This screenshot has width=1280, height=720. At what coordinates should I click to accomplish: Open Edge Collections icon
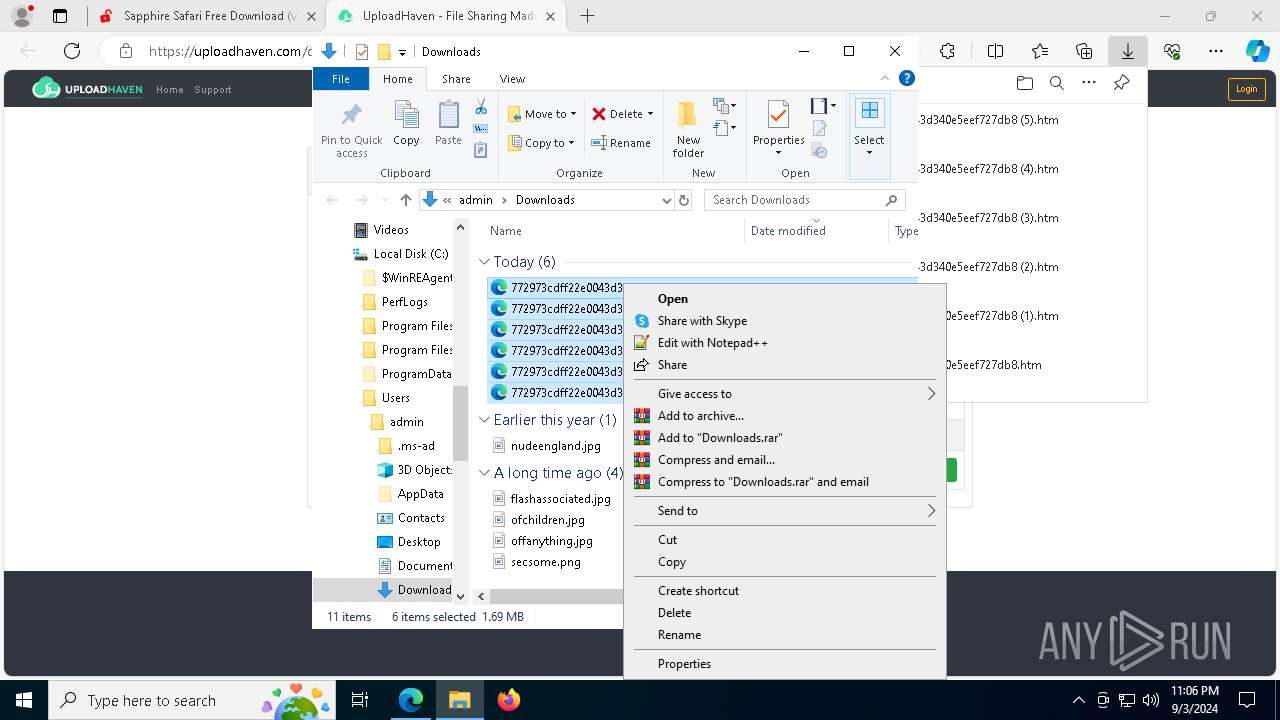(1084, 51)
